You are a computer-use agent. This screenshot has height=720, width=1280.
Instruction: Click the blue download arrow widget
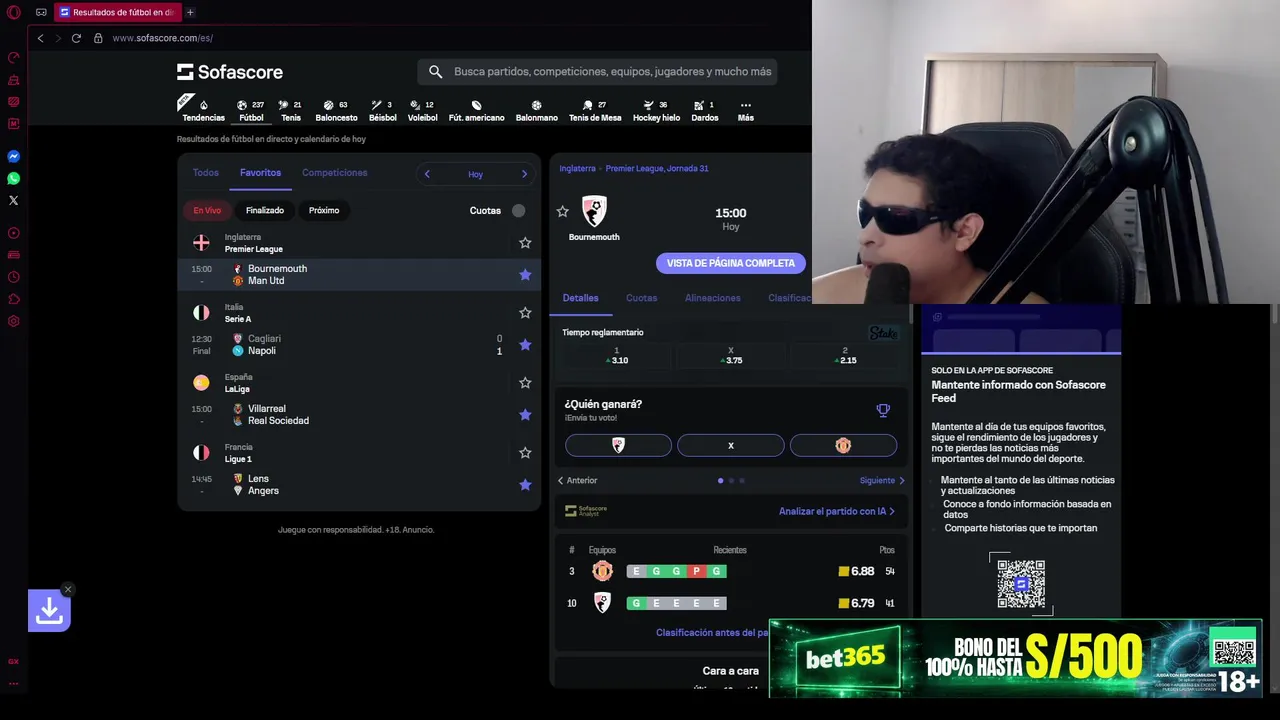click(49, 611)
